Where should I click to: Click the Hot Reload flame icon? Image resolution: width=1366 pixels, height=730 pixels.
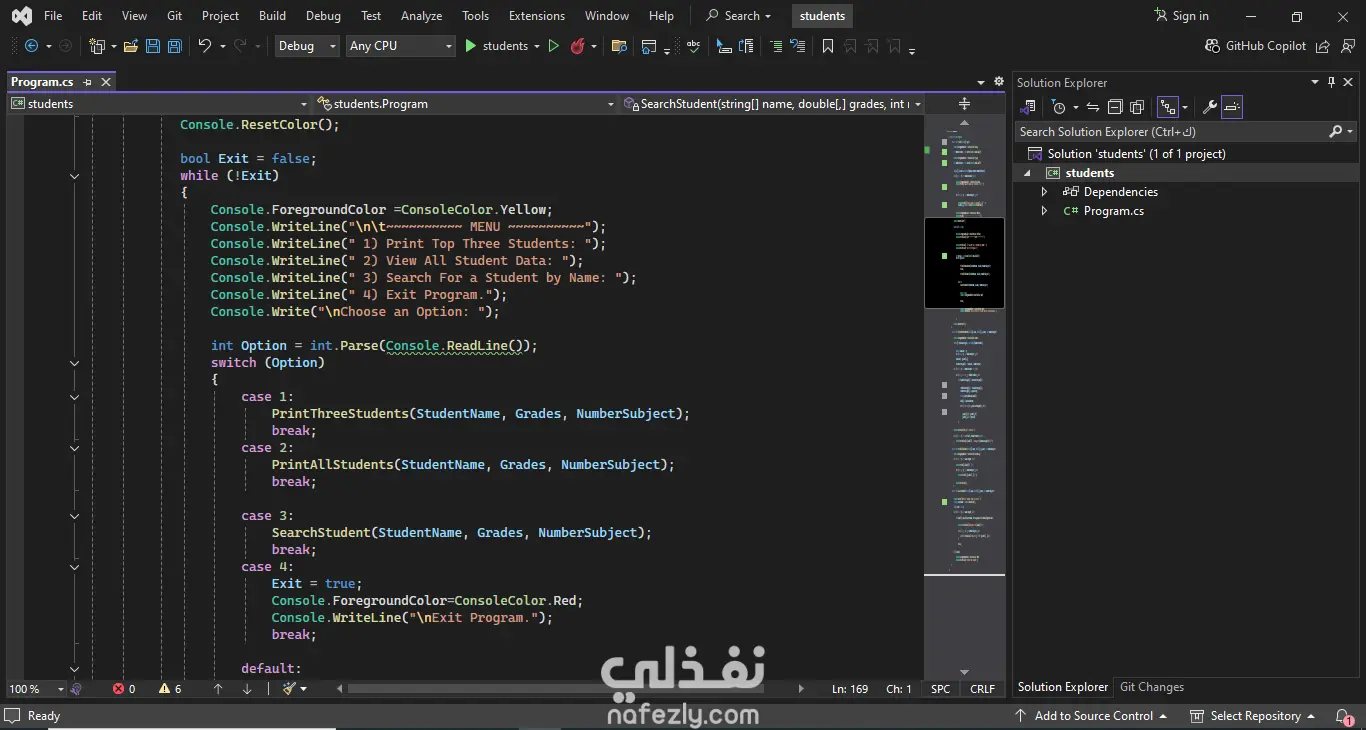coord(577,46)
